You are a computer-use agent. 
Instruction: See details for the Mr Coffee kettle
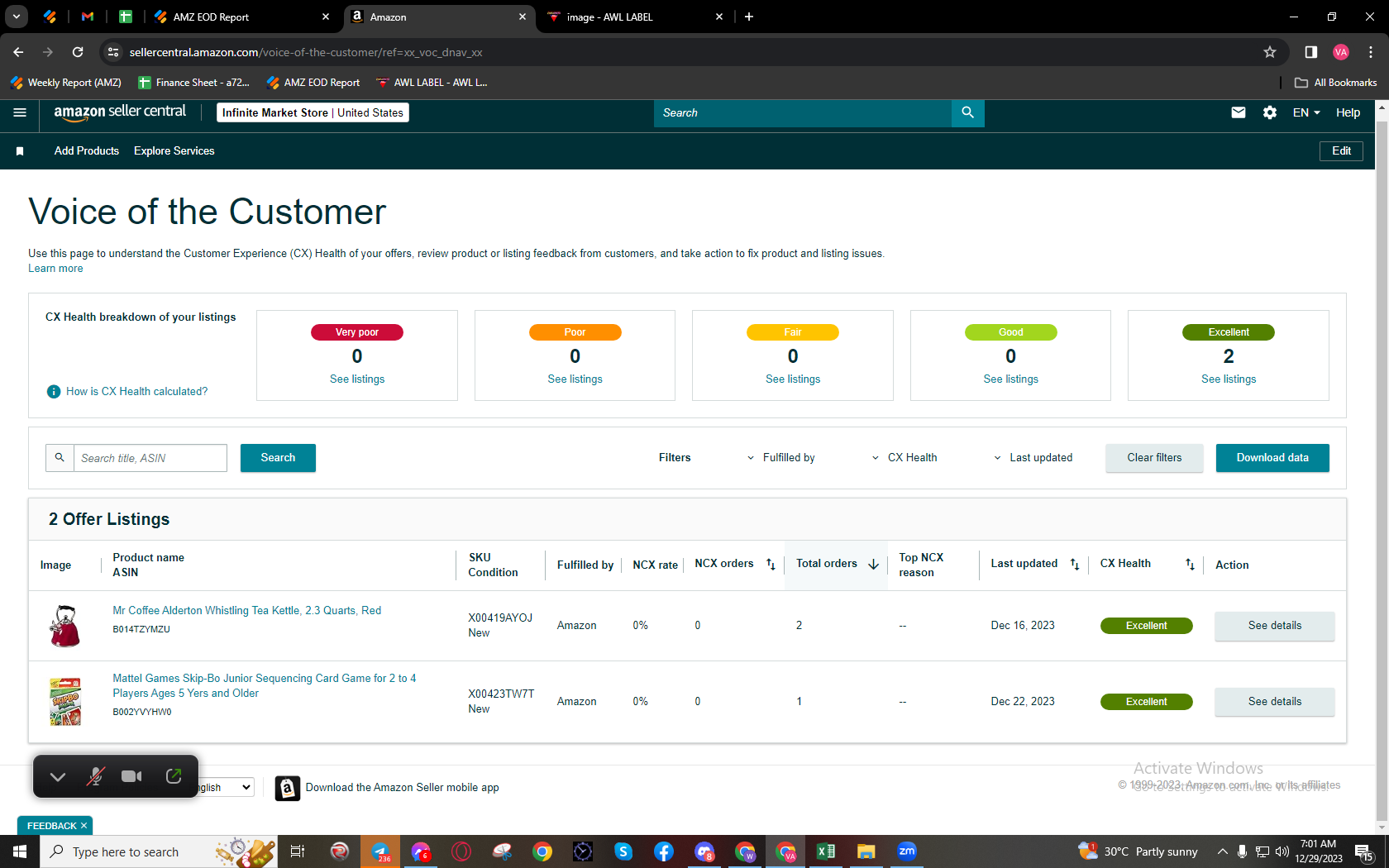[x=1274, y=626]
